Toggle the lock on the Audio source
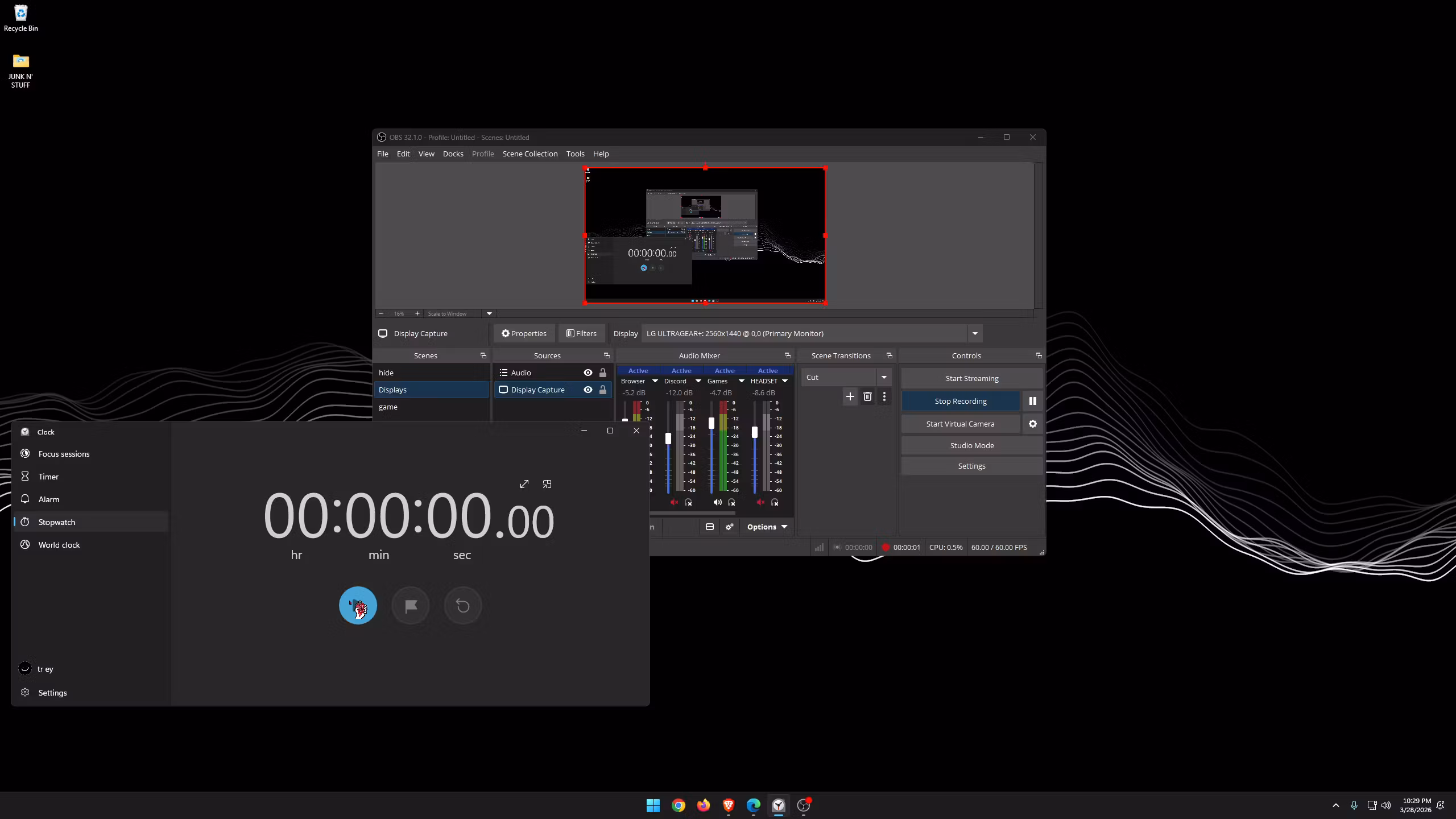 click(x=603, y=373)
